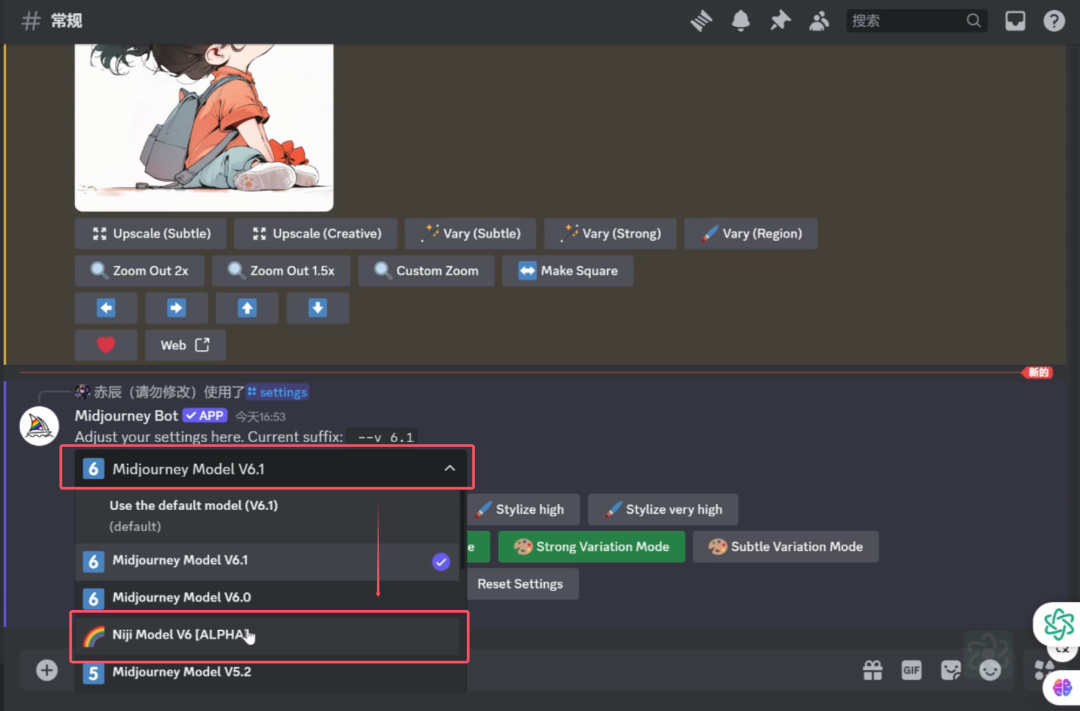Click the search input field

point(905,21)
